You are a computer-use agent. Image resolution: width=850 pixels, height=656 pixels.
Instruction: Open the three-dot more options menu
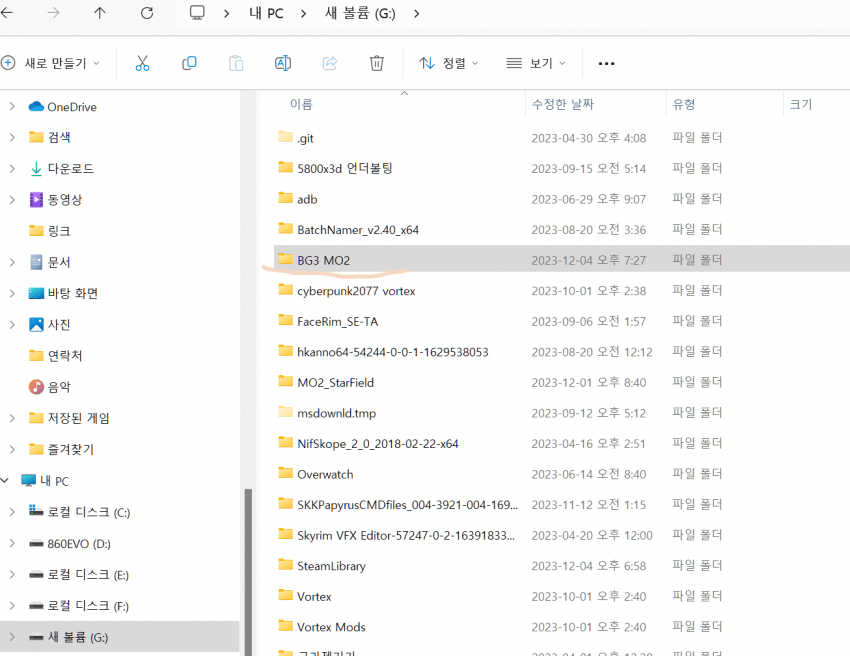click(606, 63)
